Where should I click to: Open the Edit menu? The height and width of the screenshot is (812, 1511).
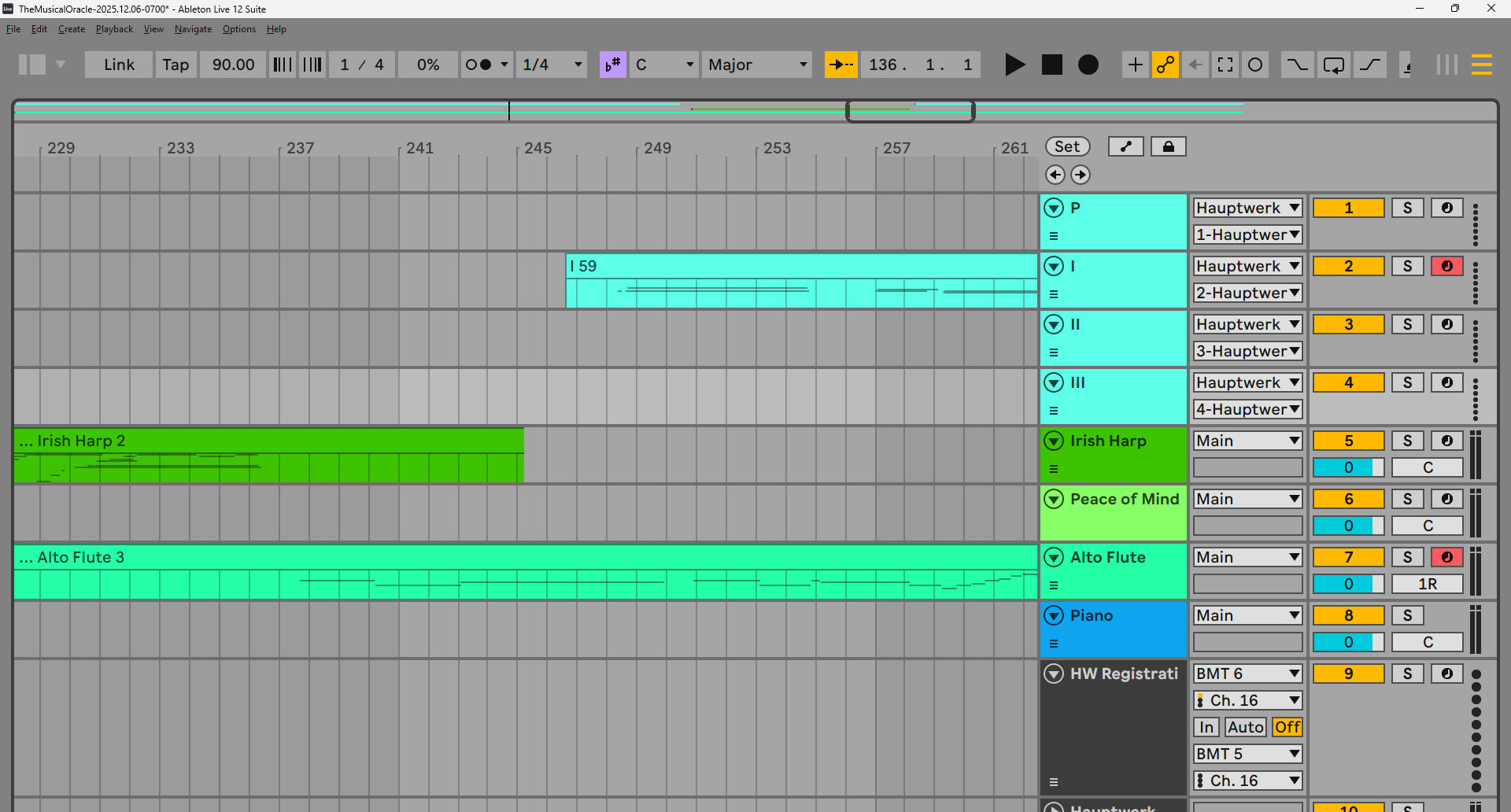click(39, 29)
